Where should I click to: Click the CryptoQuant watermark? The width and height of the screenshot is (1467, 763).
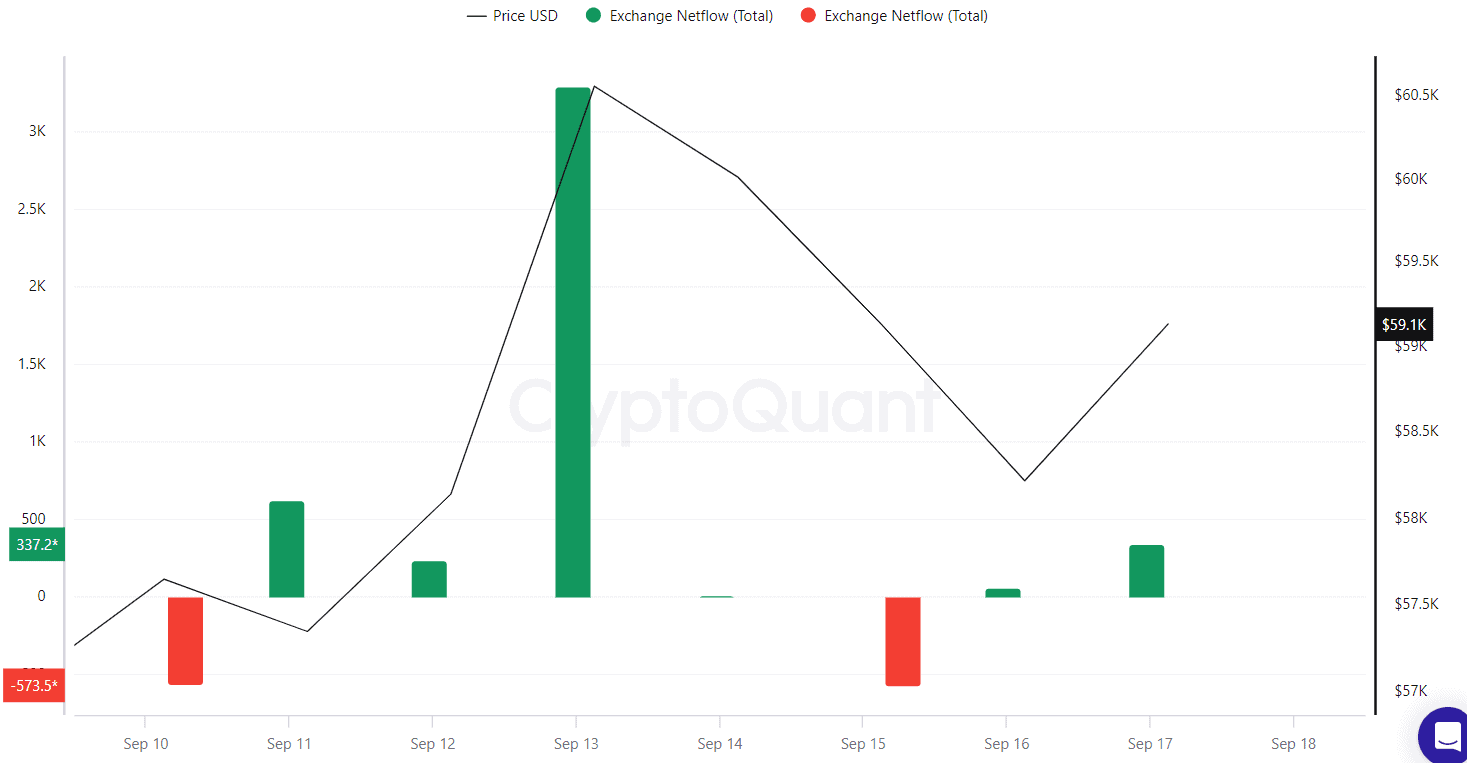click(722, 407)
